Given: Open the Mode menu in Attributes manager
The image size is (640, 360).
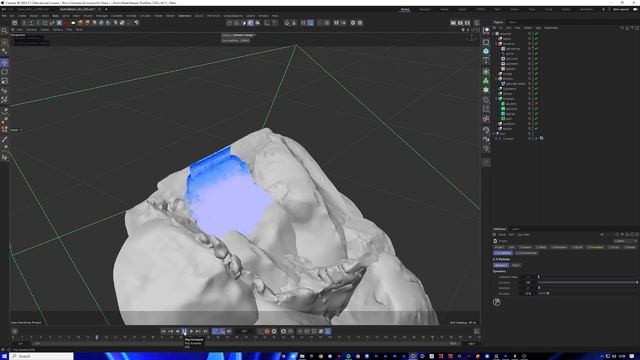Looking at the screenshot, I should (x=502, y=235).
